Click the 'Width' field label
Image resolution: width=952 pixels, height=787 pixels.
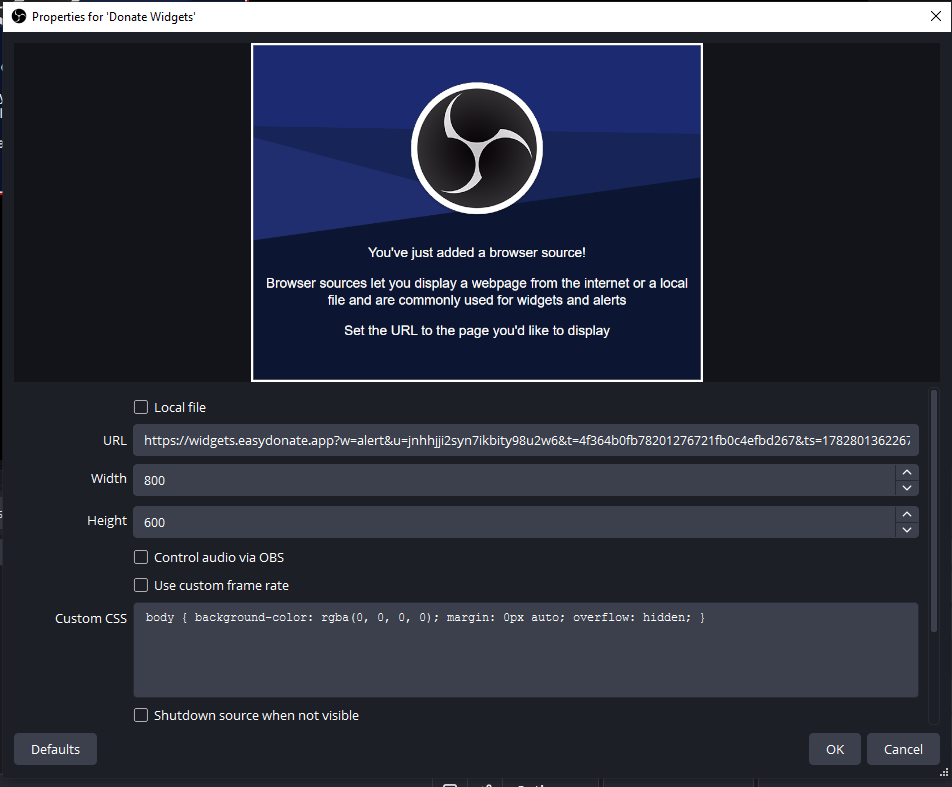click(x=109, y=479)
